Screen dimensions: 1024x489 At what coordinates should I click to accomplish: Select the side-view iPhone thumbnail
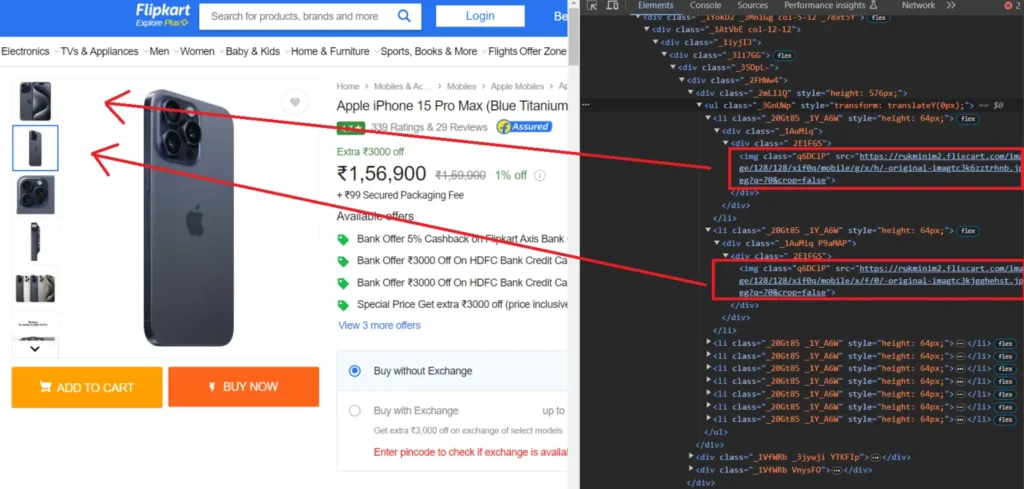[x=35, y=241]
